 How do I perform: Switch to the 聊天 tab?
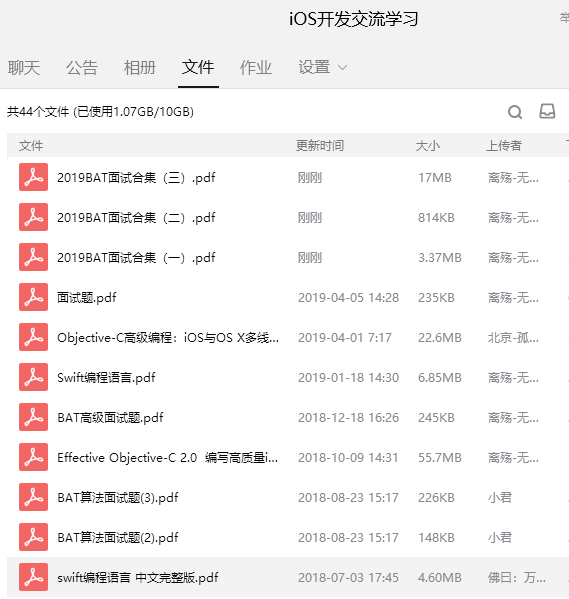(x=24, y=68)
